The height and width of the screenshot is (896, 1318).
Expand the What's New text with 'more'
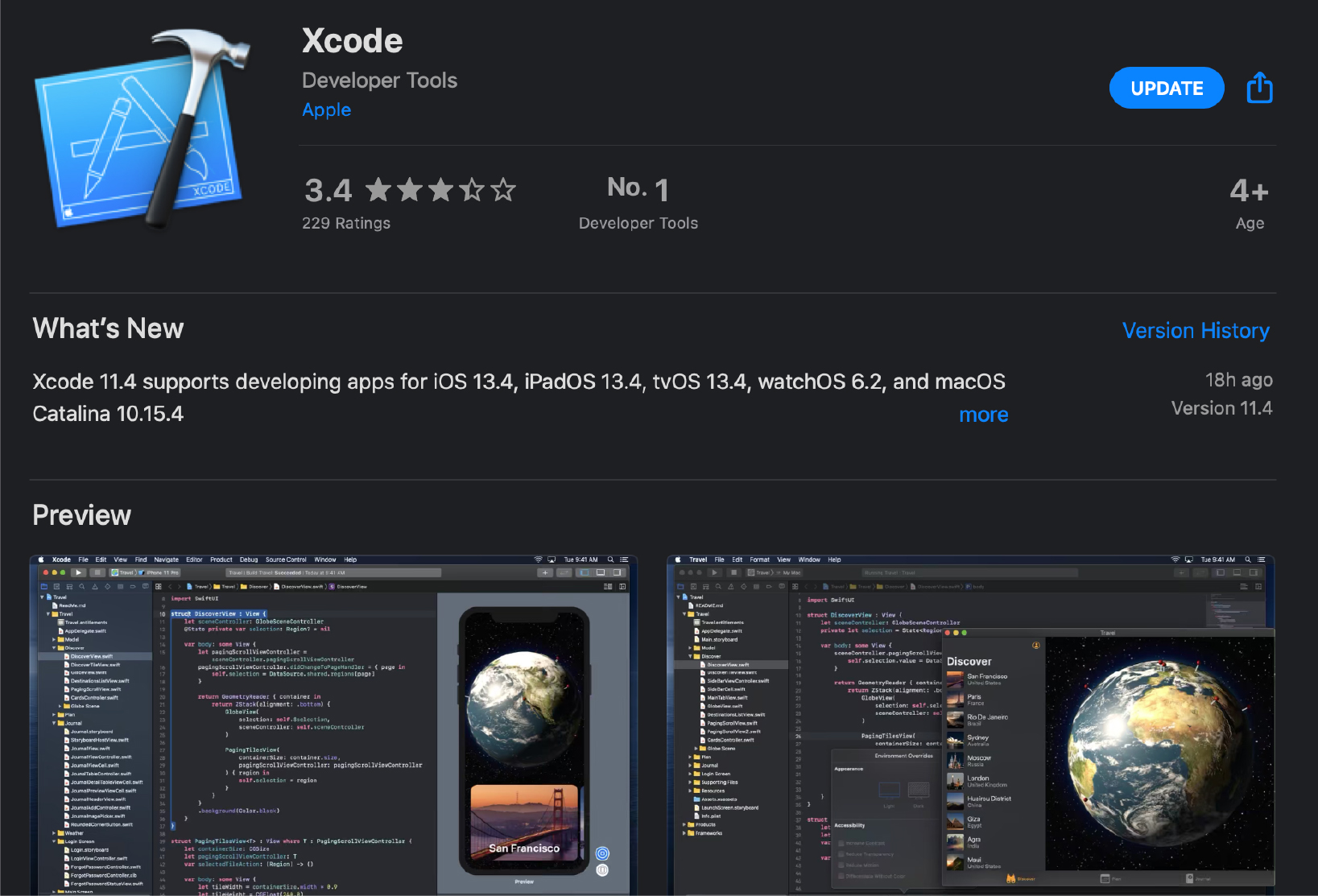[983, 414]
